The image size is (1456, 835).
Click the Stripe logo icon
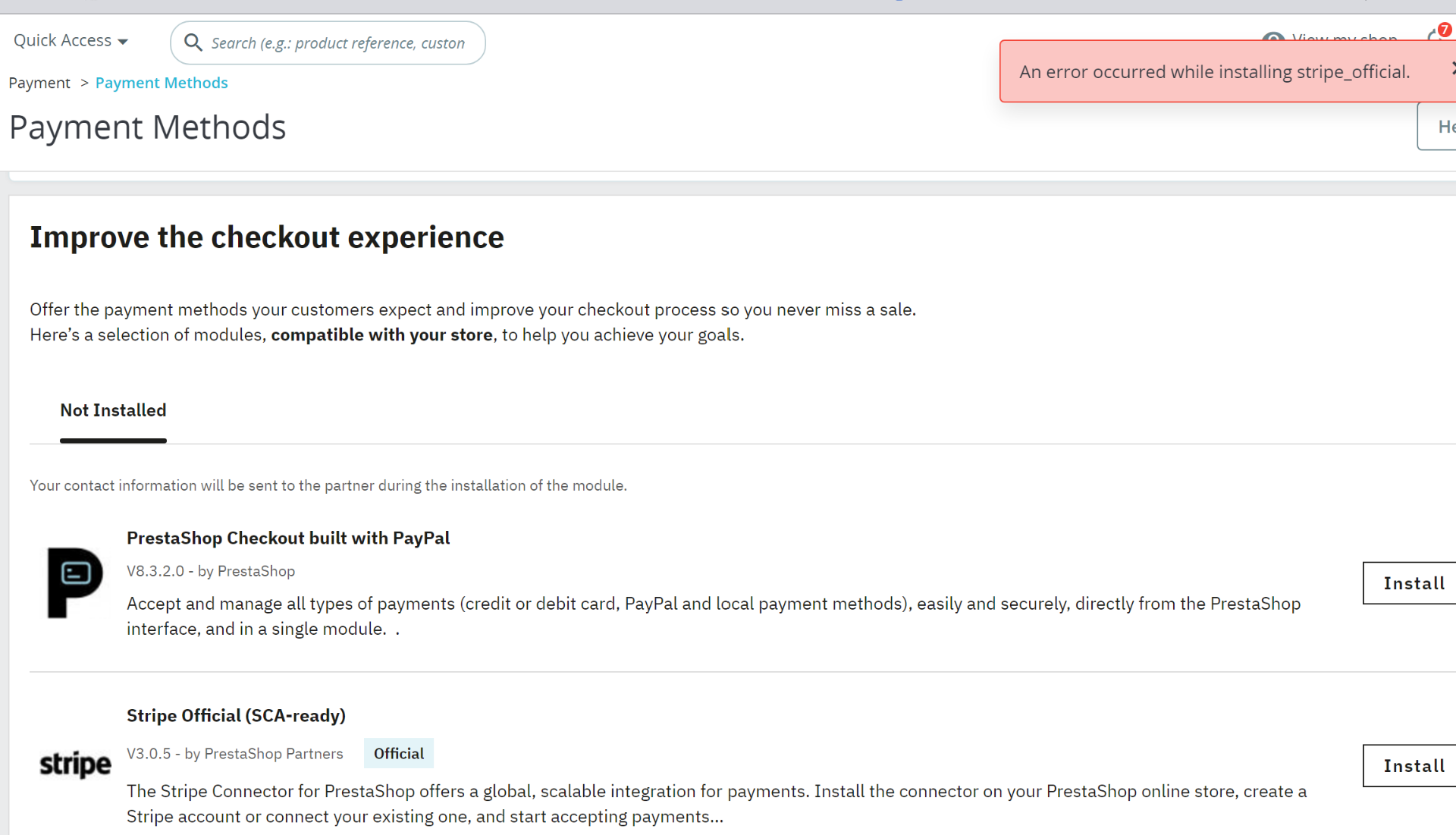pyautogui.click(x=75, y=764)
